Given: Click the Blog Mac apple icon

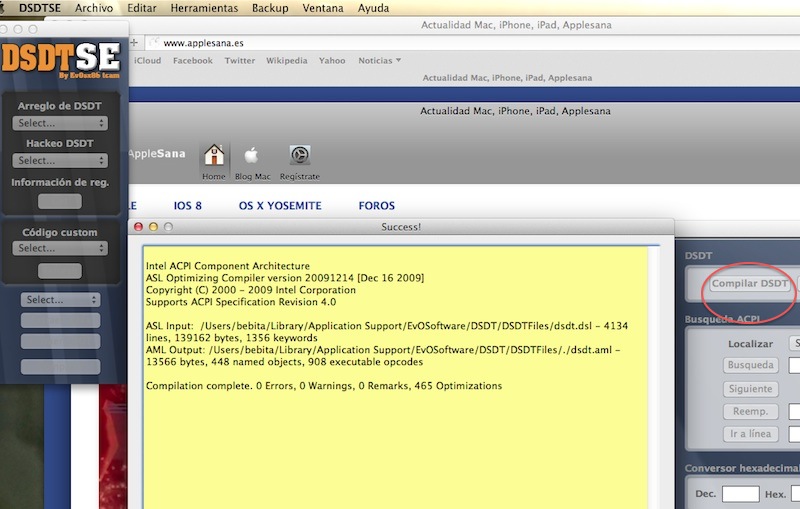Looking at the screenshot, I should (x=252, y=156).
